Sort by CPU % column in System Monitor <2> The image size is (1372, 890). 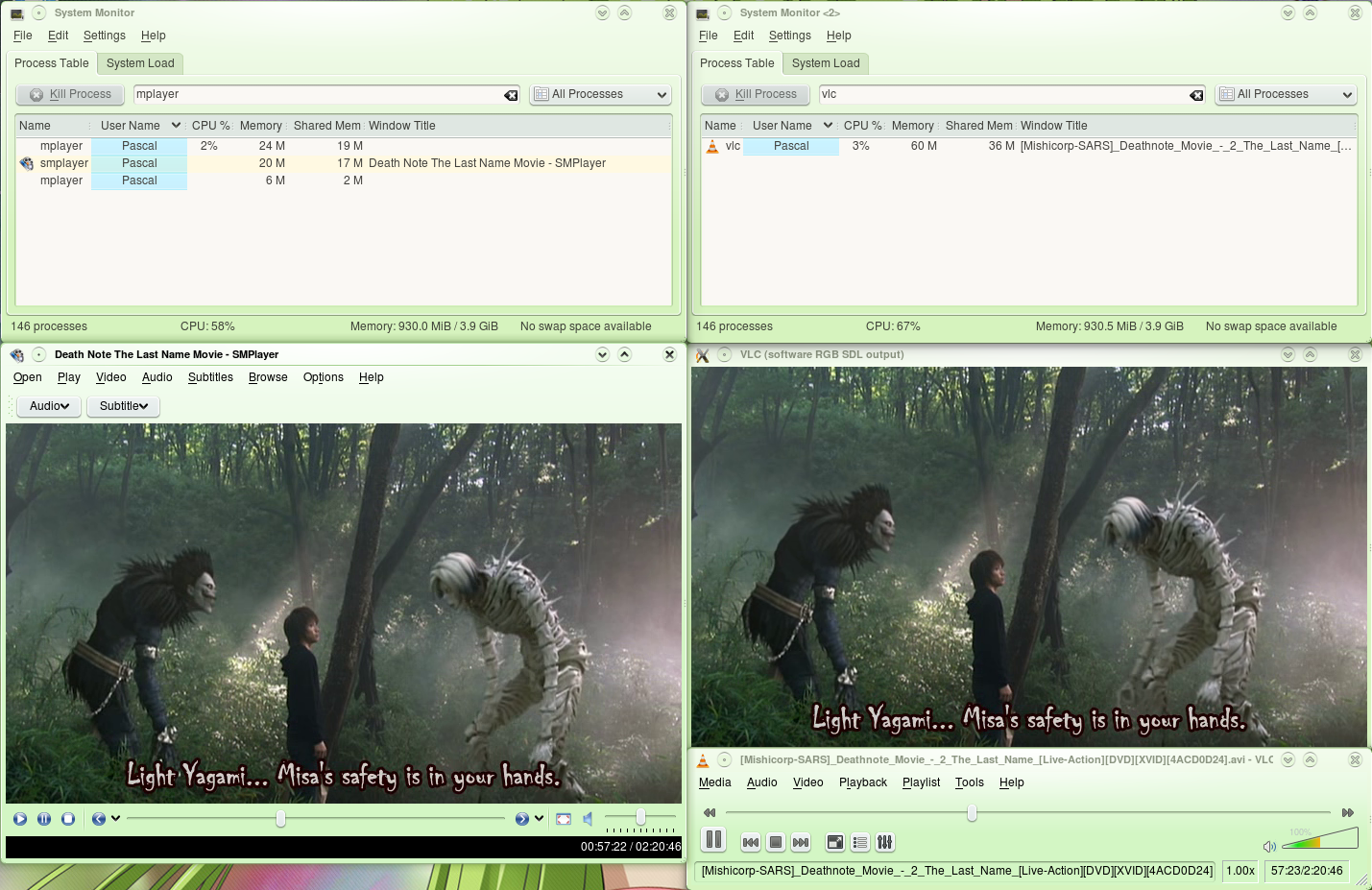(862, 126)
